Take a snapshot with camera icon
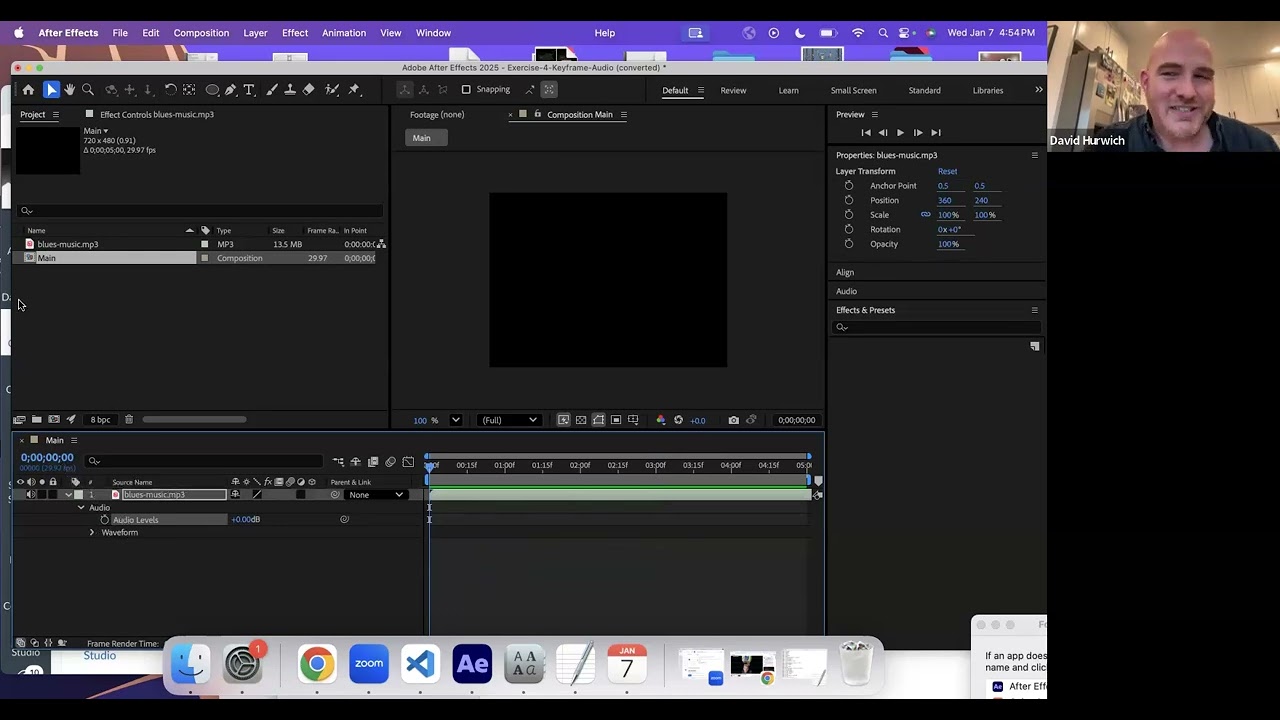Viewport: 1280px width, 720px height. click(733, 420)
